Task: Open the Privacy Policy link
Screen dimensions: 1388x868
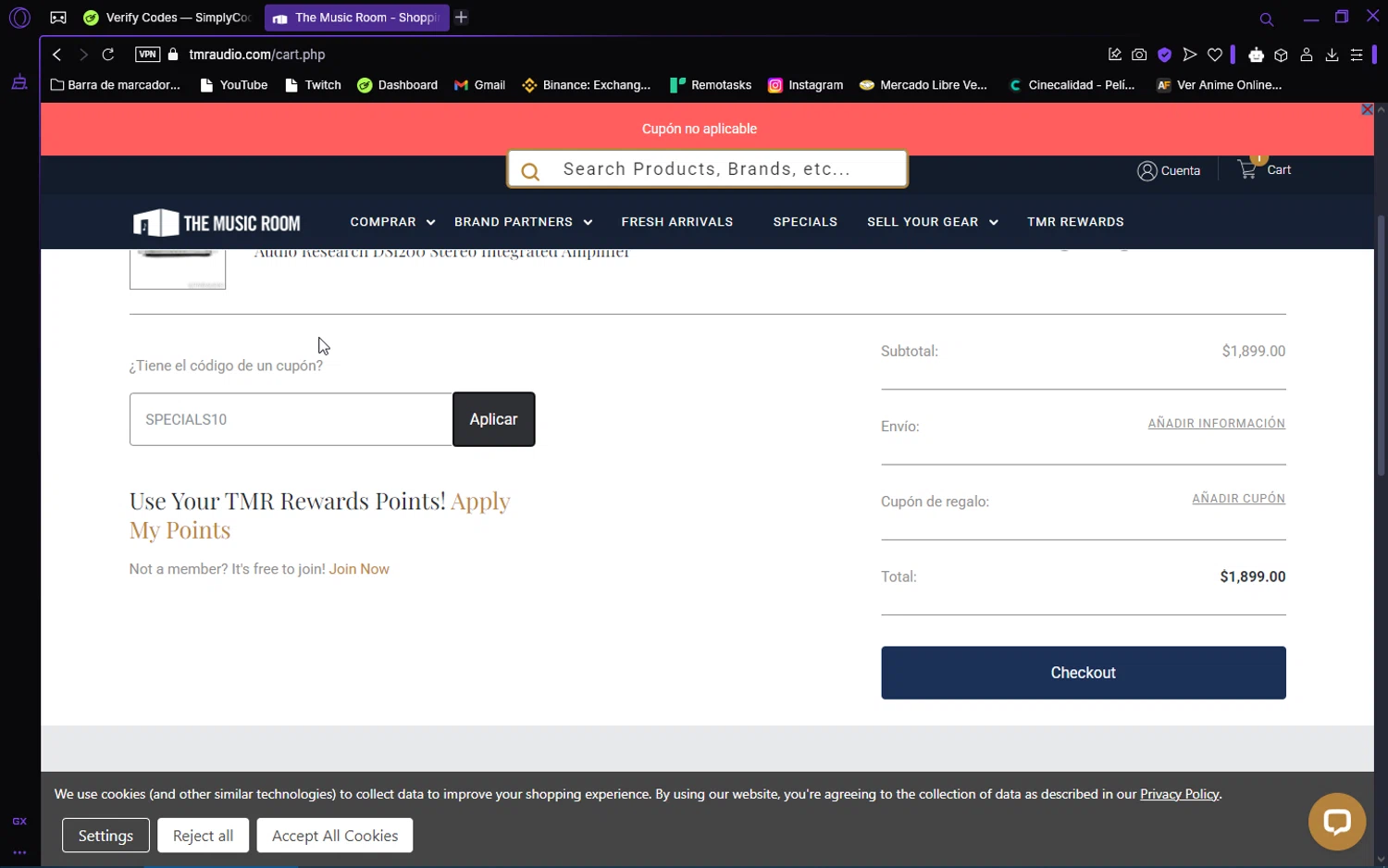Action: point(1180,794)
